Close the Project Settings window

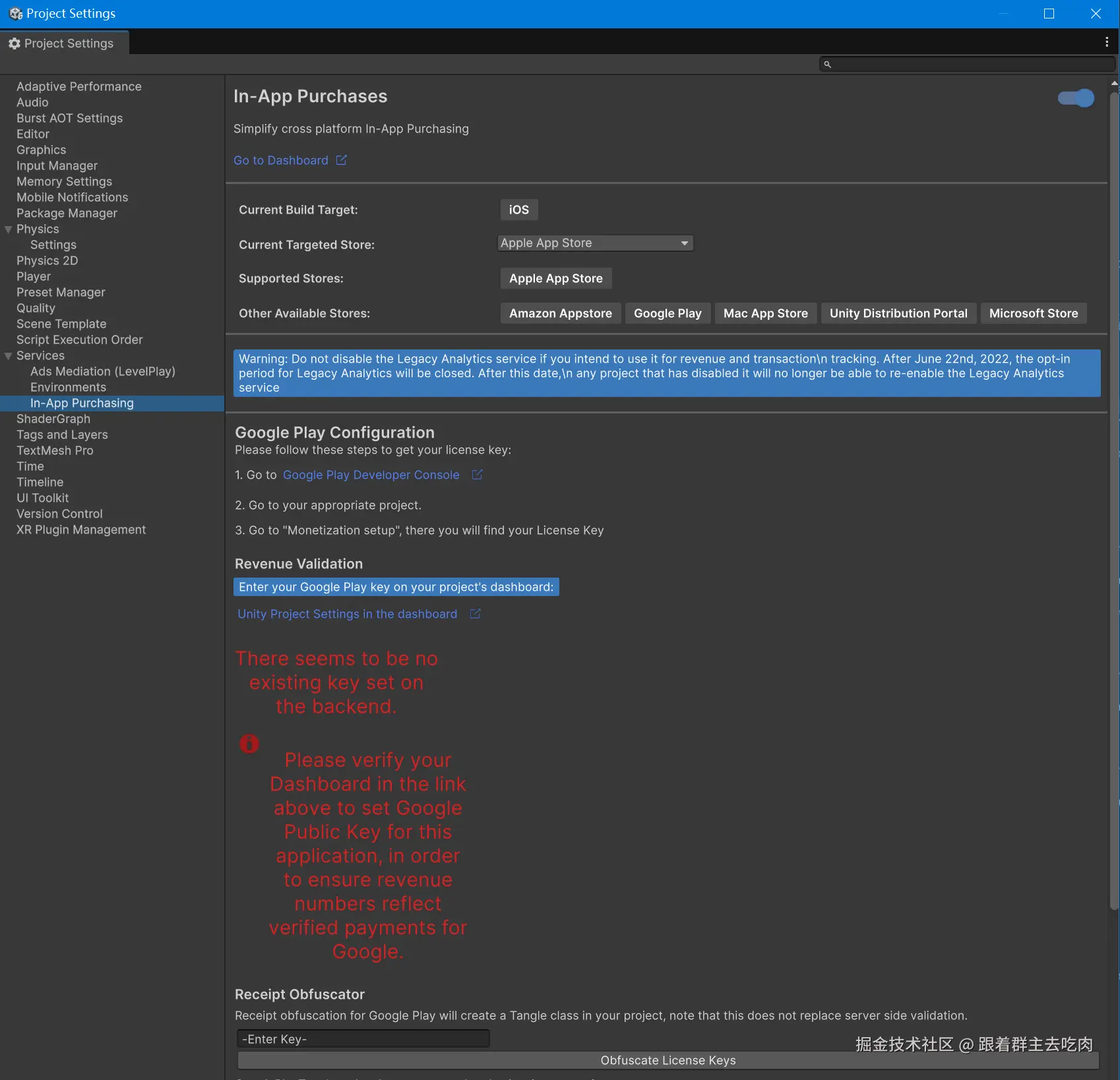coord(1096,14)
